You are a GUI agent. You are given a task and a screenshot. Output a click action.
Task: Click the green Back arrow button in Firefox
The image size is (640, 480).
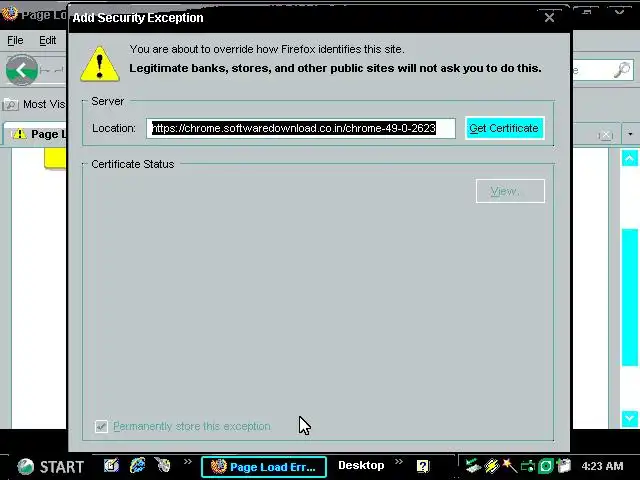click(x=22, y=70)
